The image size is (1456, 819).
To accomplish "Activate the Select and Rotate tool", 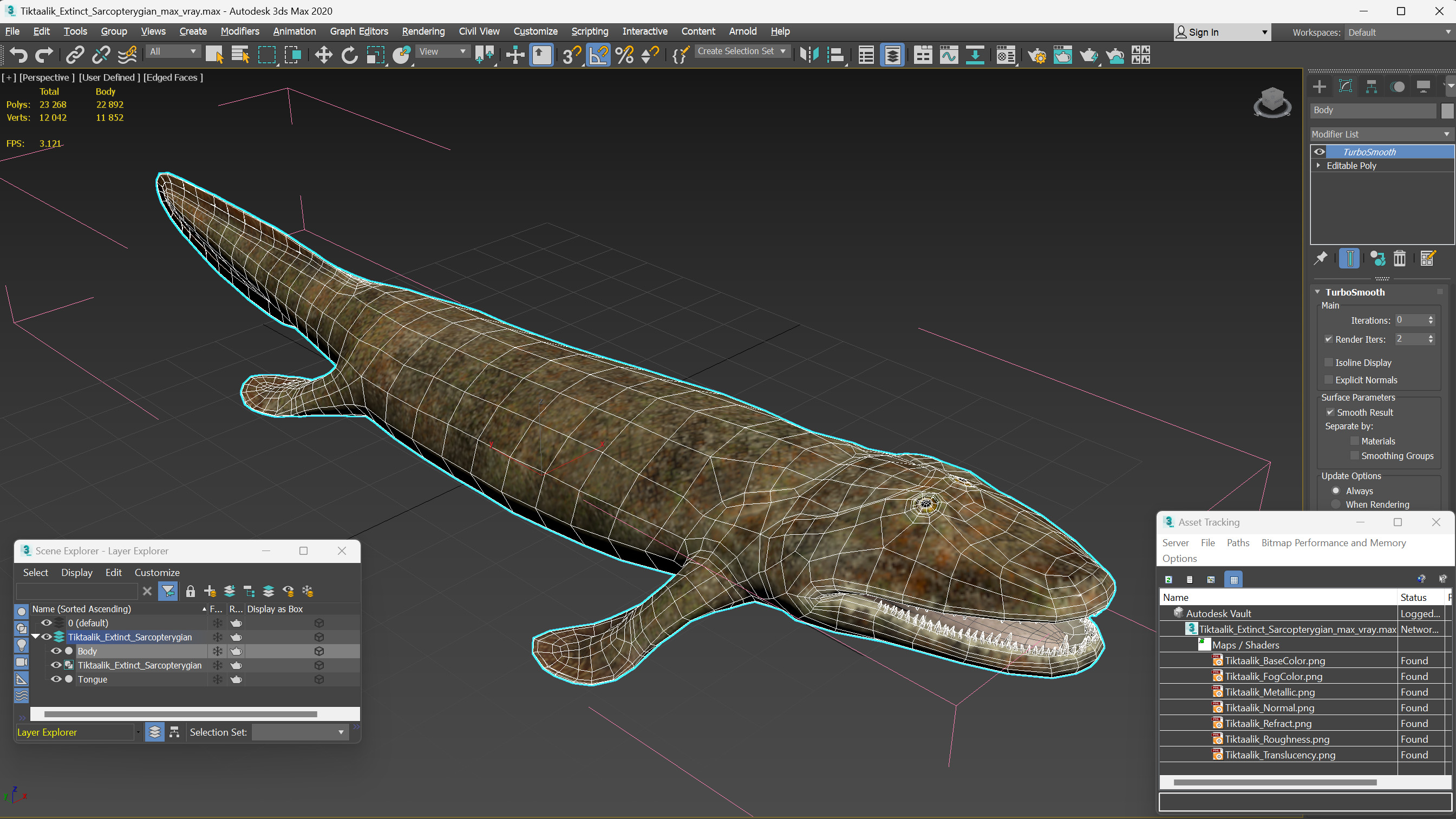I will point(349,55).
